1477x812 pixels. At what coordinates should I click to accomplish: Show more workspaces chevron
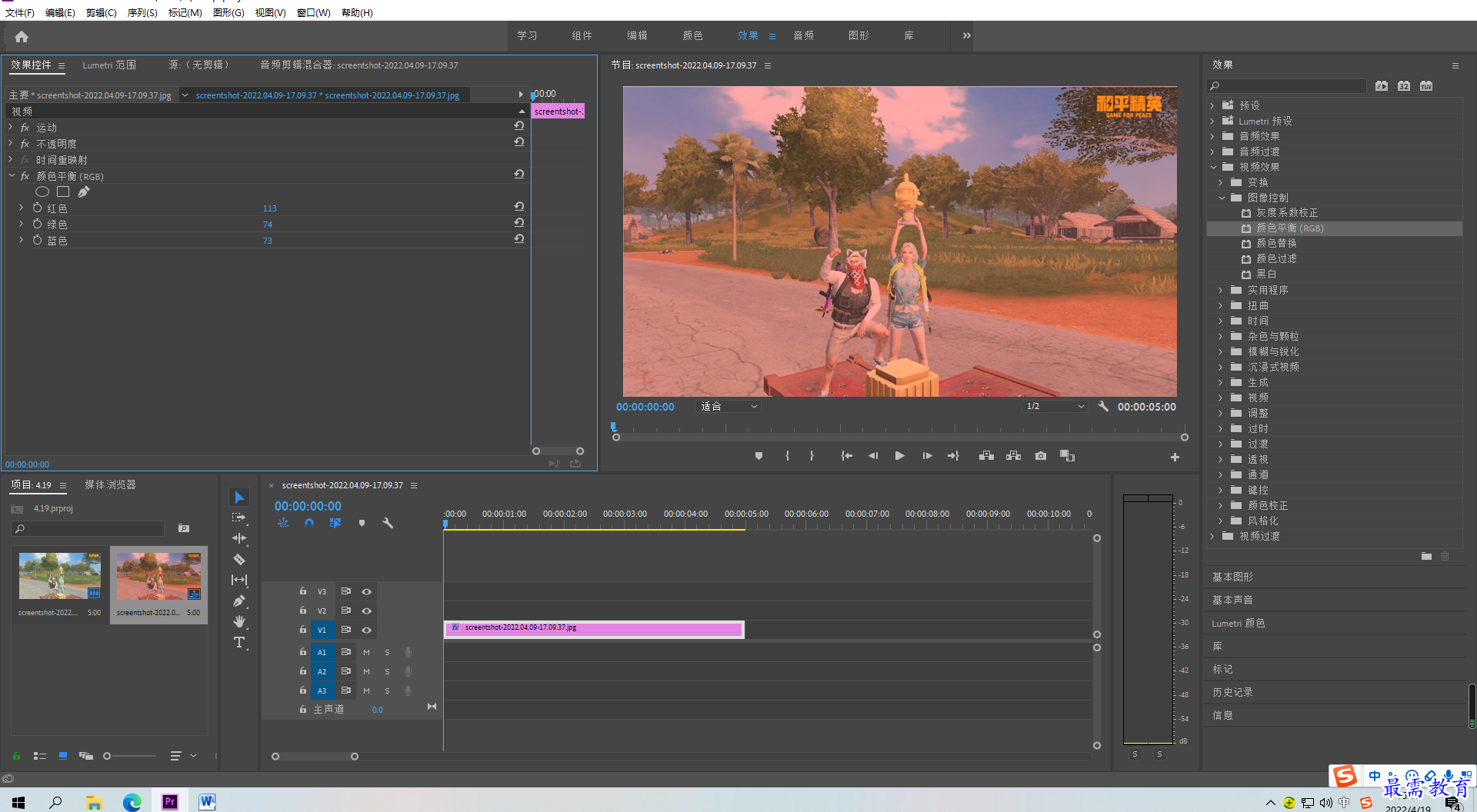point(966,35)
